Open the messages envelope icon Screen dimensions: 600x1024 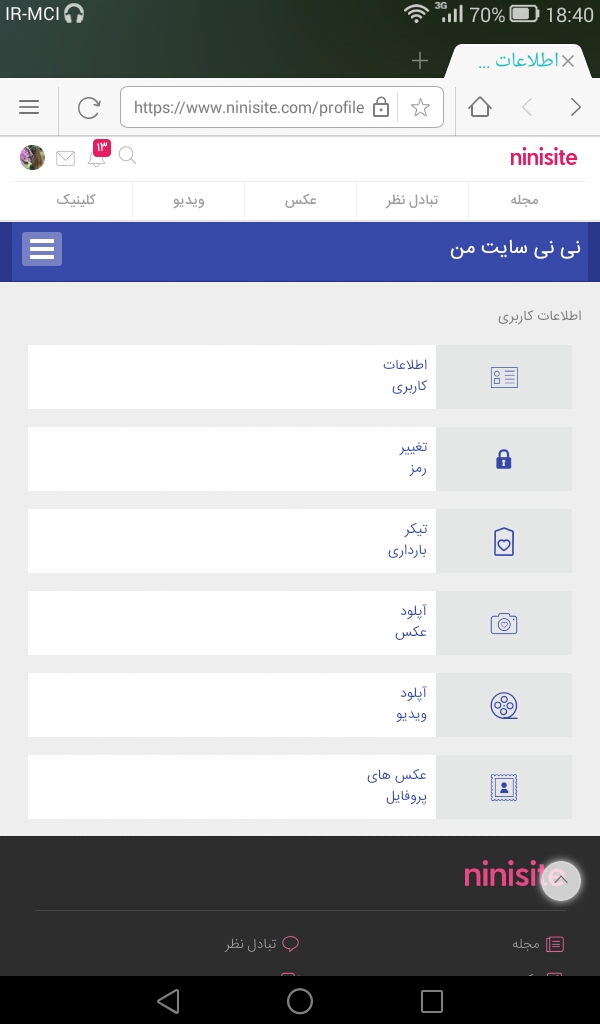pyautogui.click(x=66, y=158)
